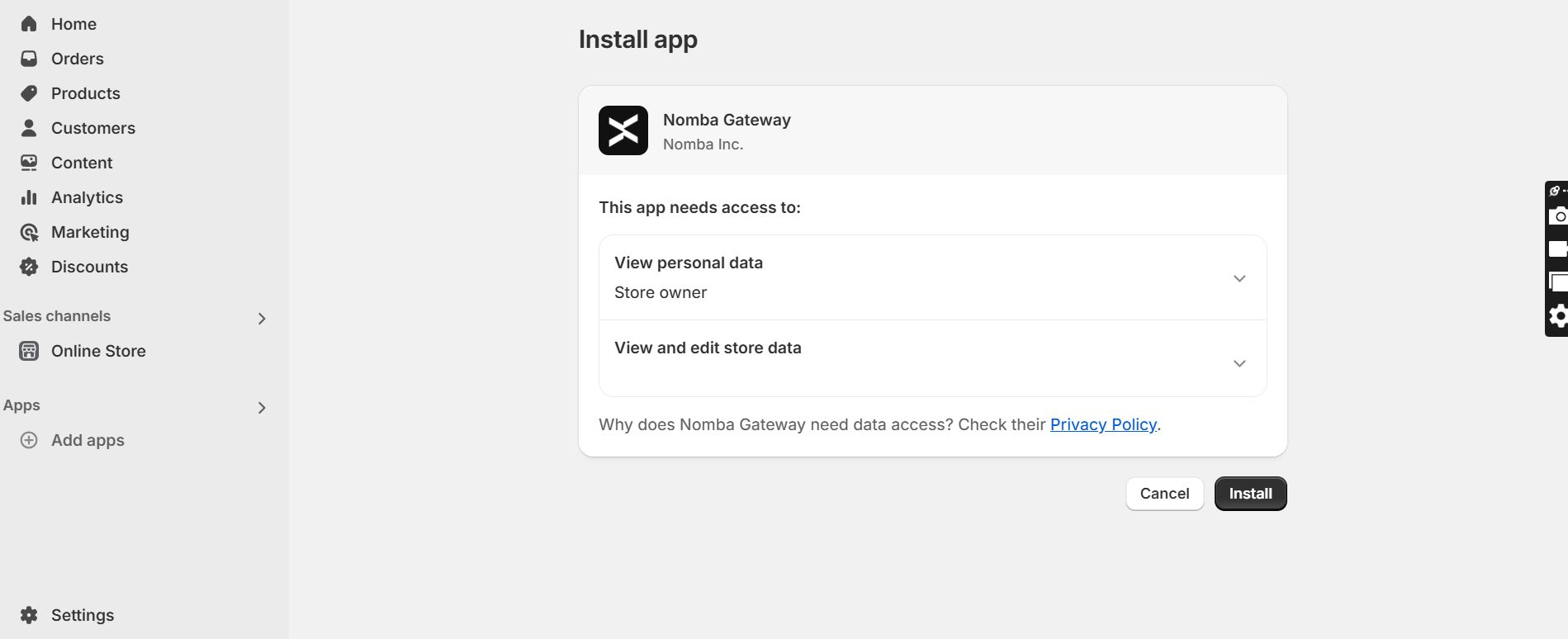Image resolution: width=1568 pixels, height=639 pixels.
Task: Select the Discounts percent badge icon
Action: tap(29, 267)
